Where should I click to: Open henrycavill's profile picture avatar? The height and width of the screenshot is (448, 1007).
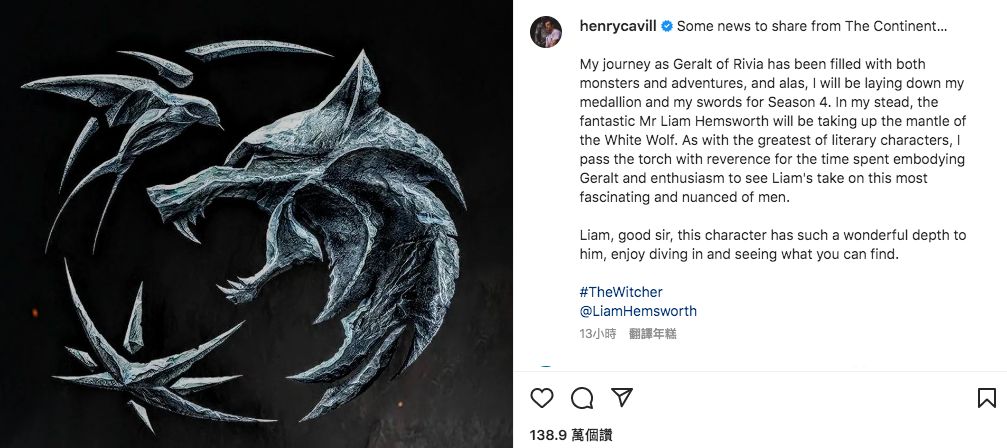pyautogui.click(x=546, y=30)
